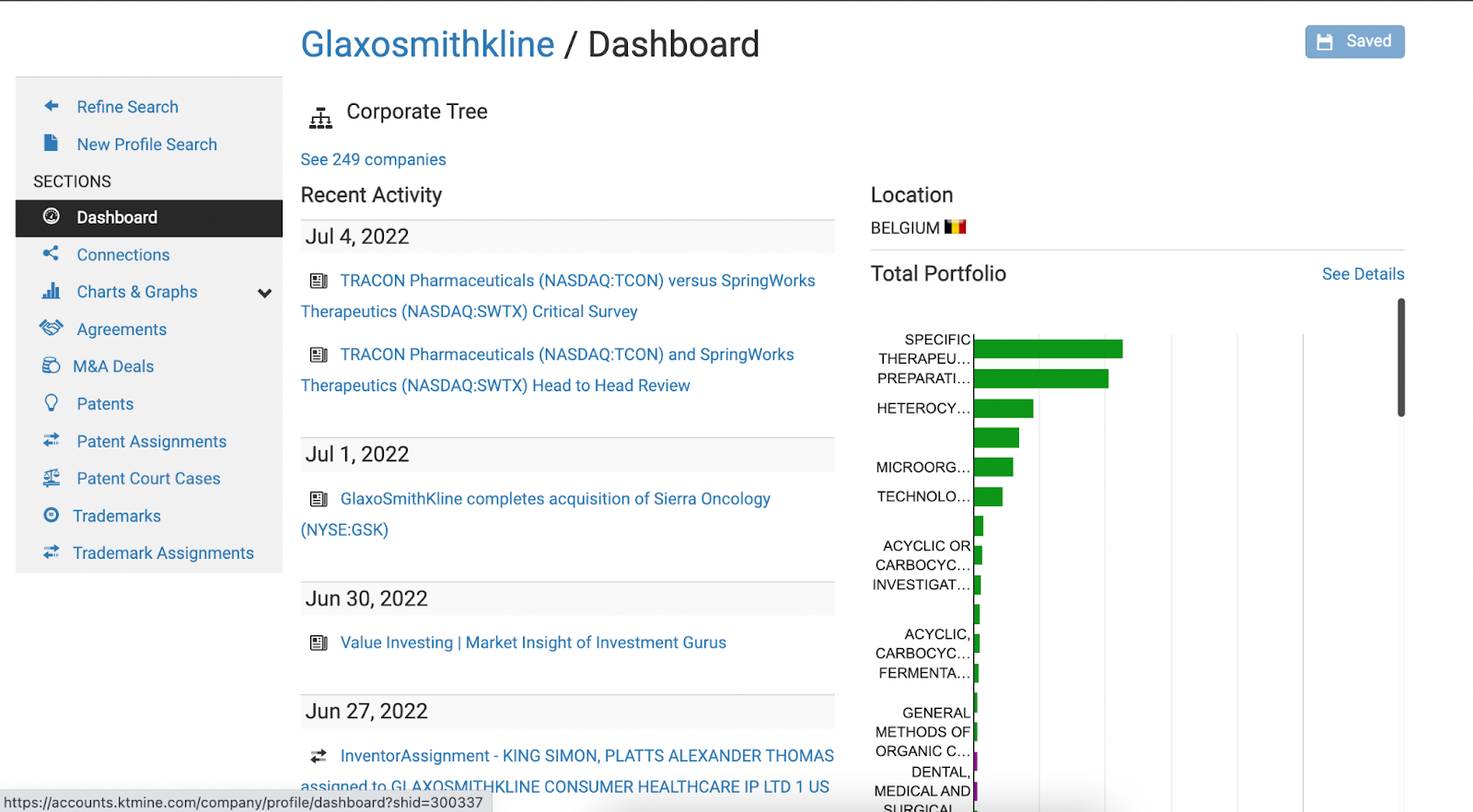Click the GENERAL METHODS OF ORGANIC C... label

tap(922, 732)
